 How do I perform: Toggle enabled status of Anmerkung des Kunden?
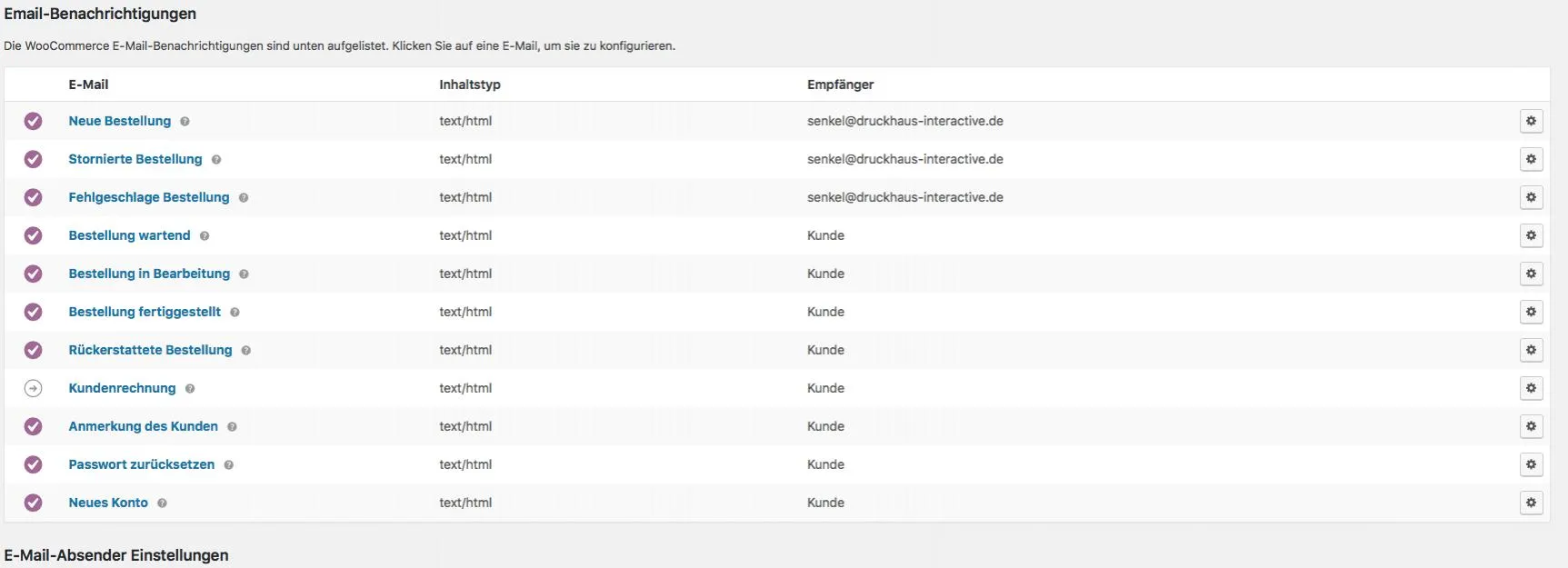tap(33, 426)
